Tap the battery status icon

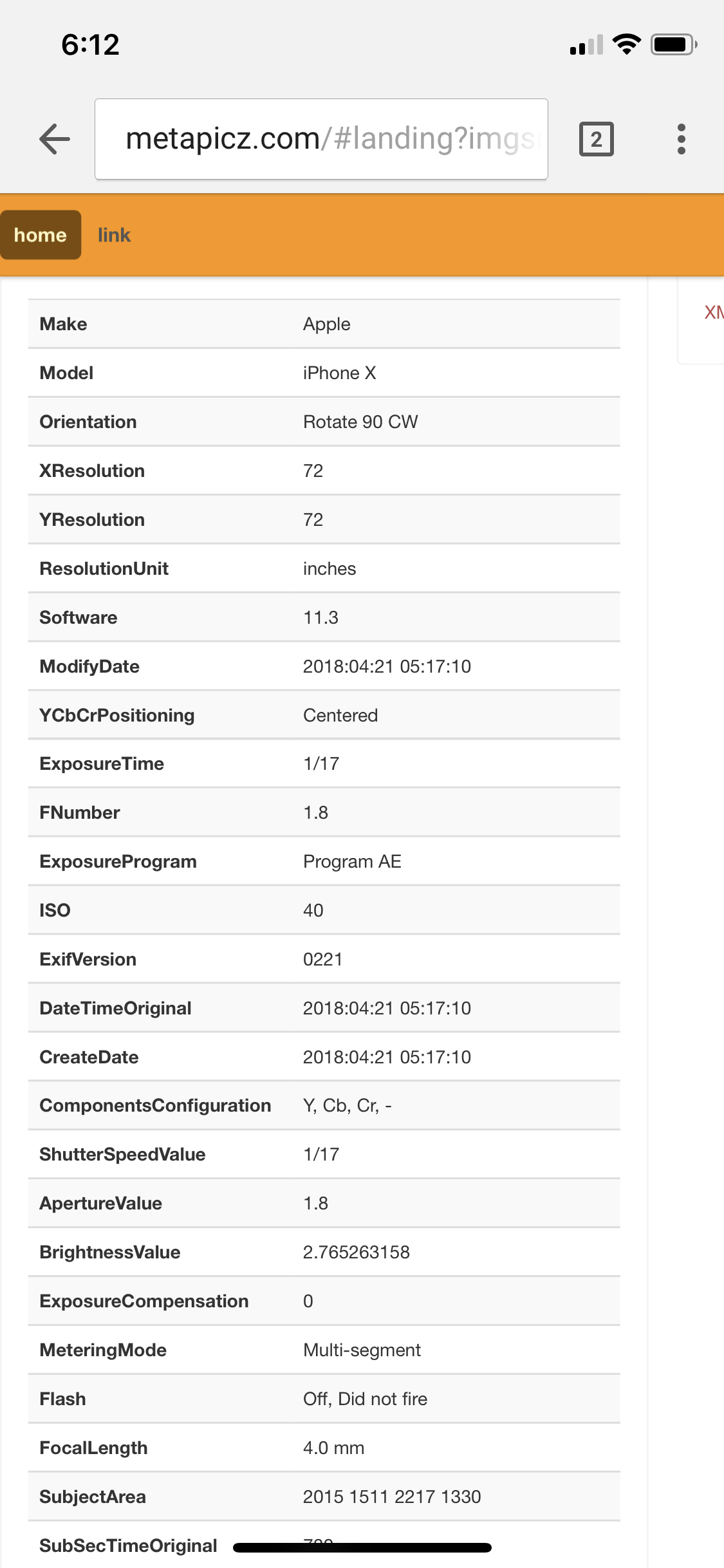pos(673,44)
